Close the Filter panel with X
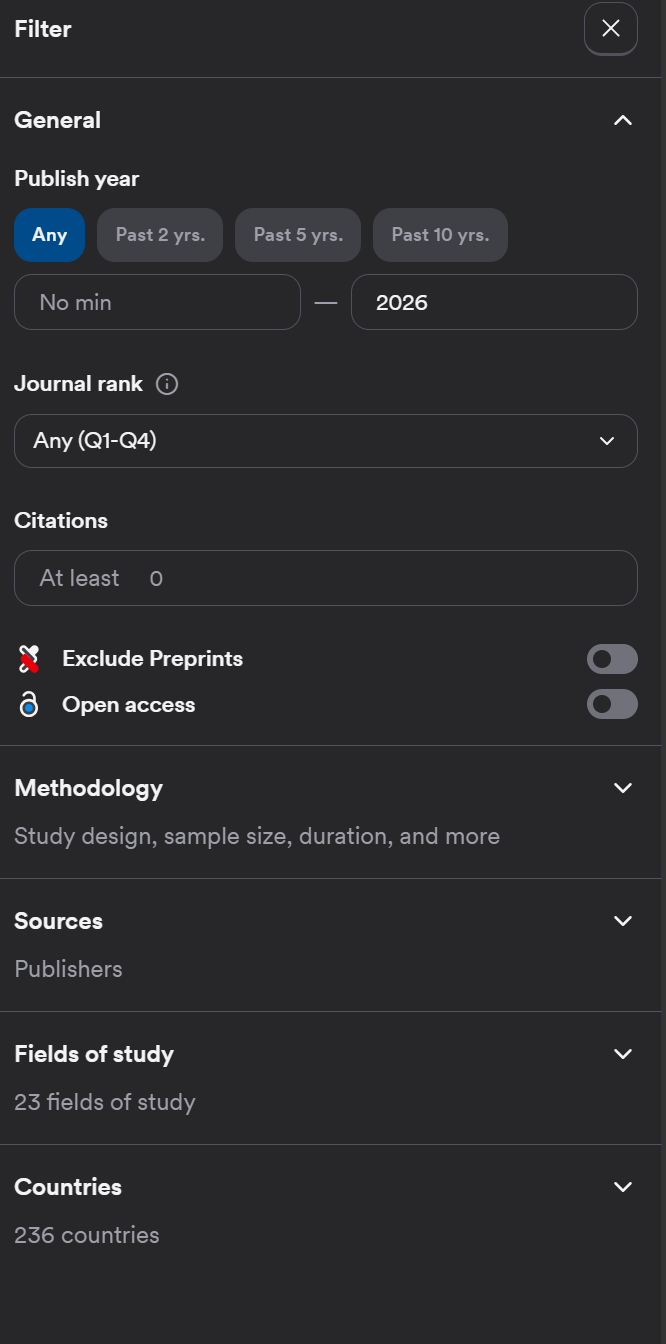The image size is (666, 1344). pos(611,29)
